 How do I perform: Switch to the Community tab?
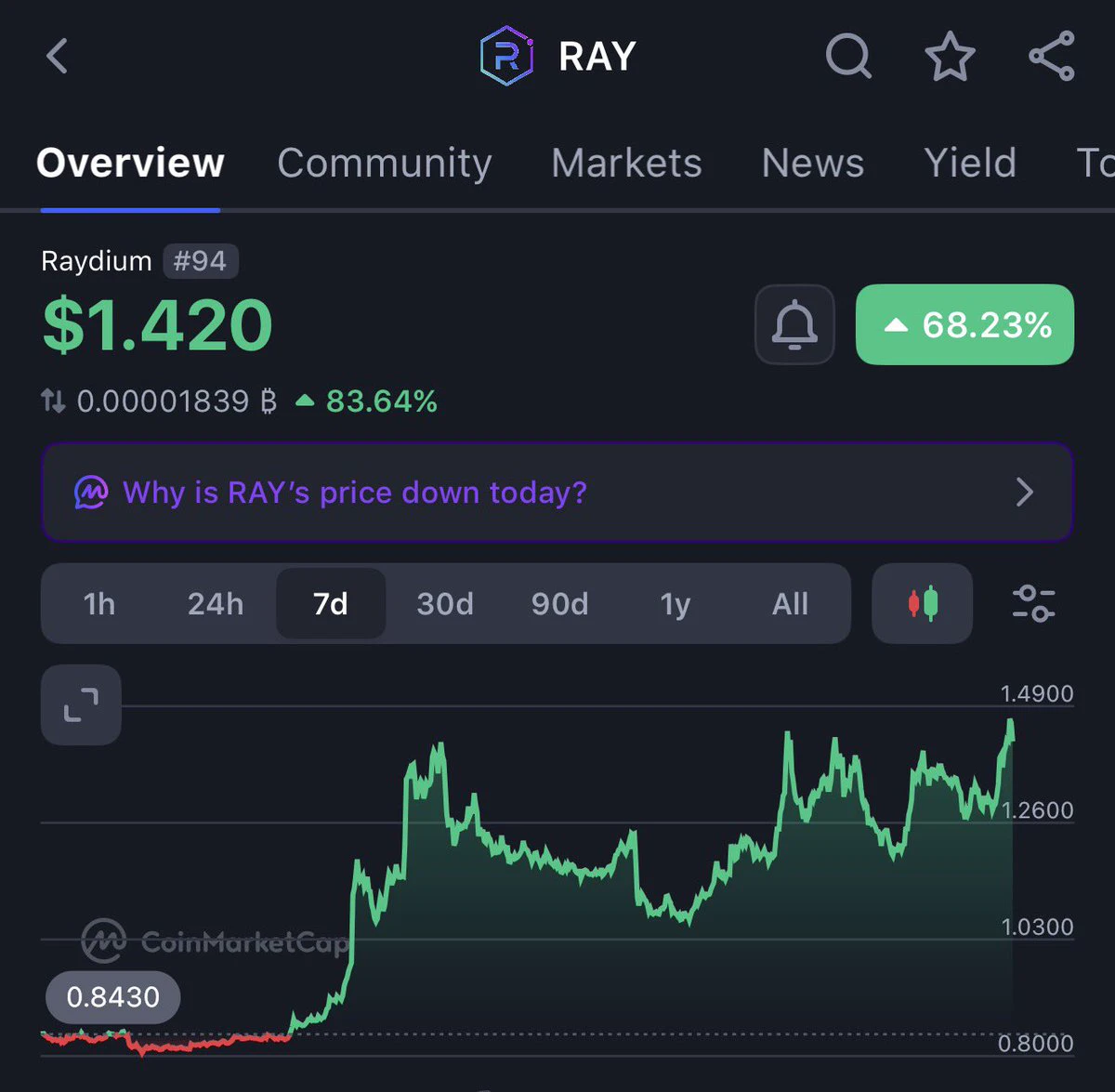point(385,164)
